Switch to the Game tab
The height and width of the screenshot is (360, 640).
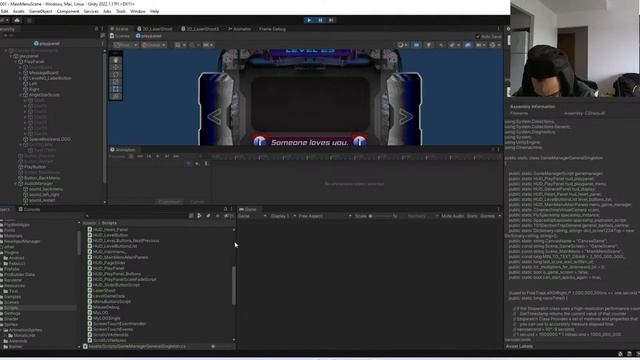[x=248, y=209]
